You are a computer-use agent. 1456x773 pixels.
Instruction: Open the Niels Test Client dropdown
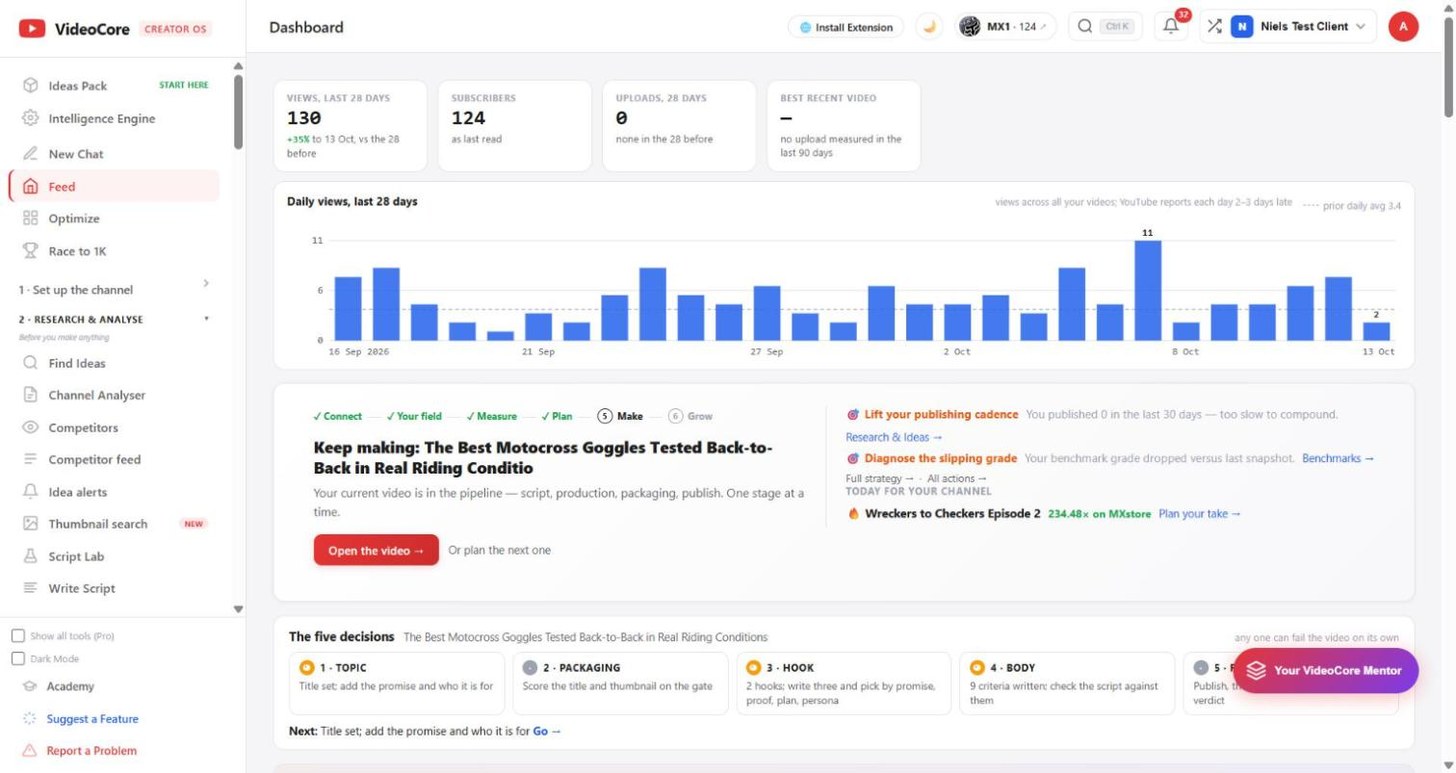pos(1301,27)
